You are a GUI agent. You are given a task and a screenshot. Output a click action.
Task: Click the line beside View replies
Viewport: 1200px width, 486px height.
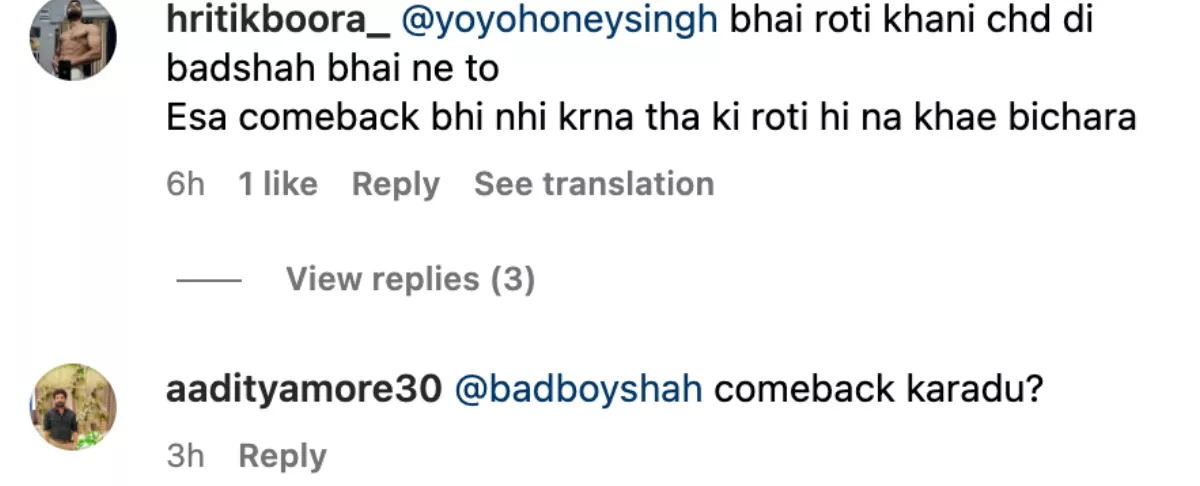click(x=209, y=281)
